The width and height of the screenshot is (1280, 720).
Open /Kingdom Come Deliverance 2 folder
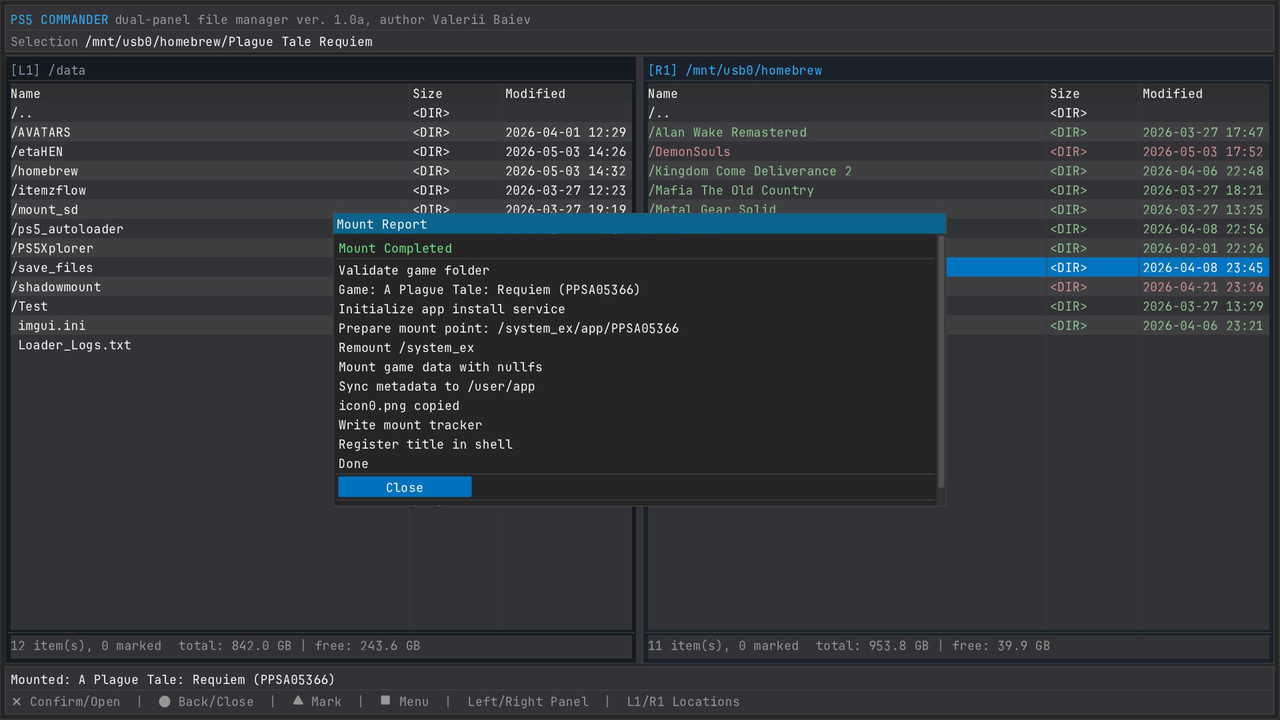[x=958, y=171]
